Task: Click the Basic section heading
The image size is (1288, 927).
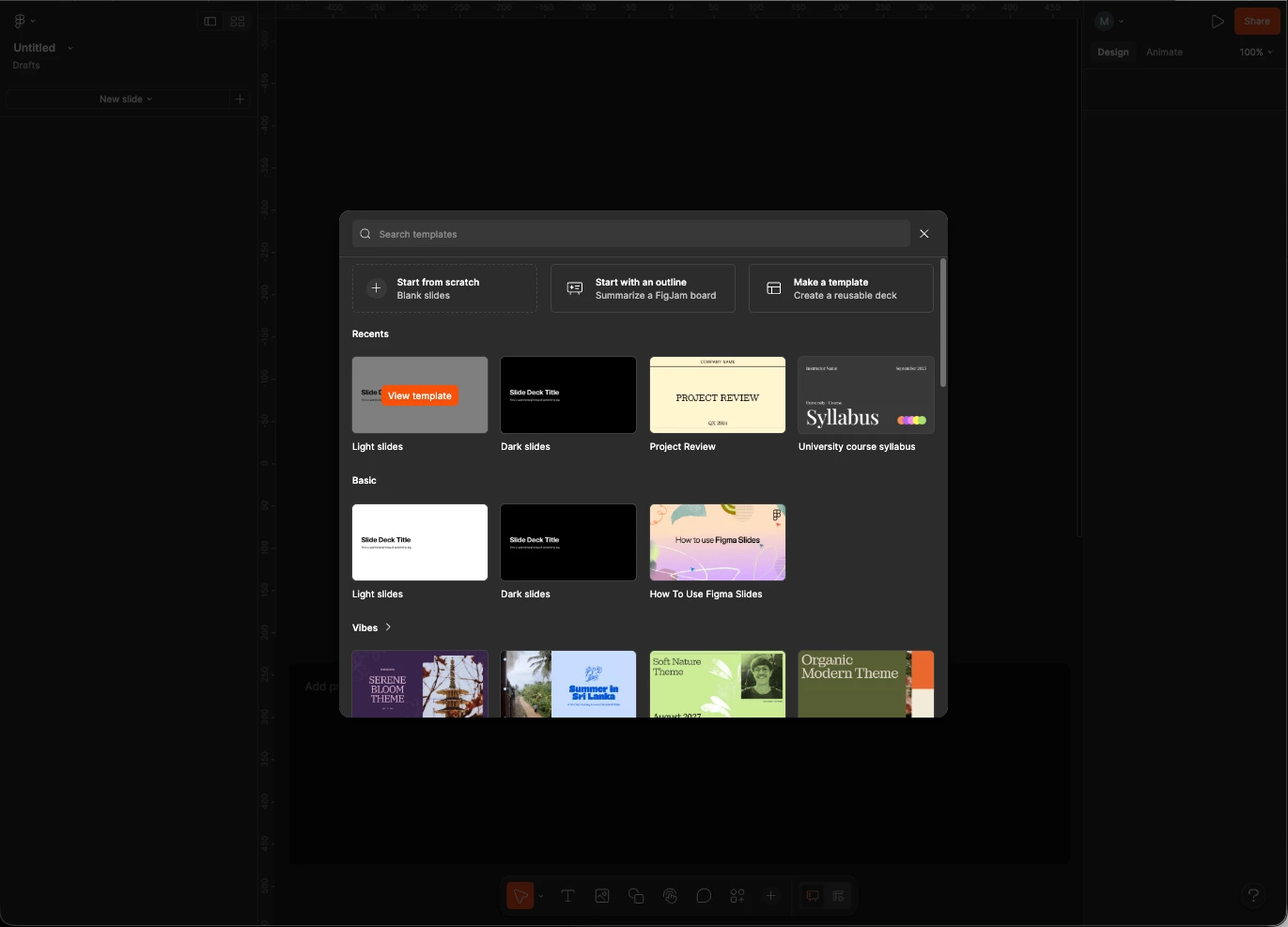Action: pyautogui.click(x=365, y=481)
